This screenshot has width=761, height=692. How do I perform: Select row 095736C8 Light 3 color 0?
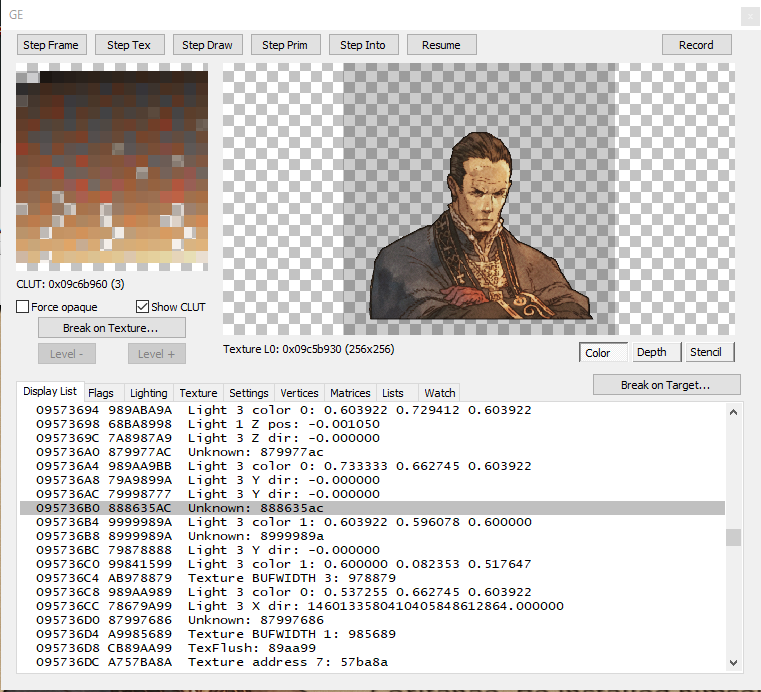tap(372, 593)
